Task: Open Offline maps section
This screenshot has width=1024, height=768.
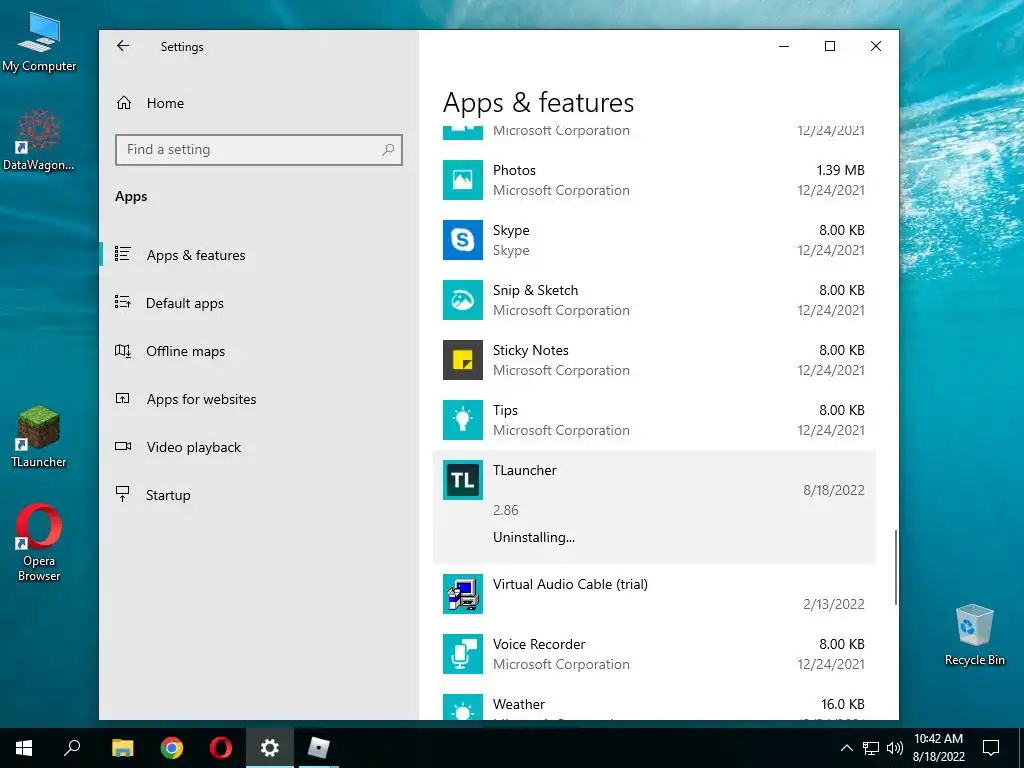Action: tap(185, 351)
